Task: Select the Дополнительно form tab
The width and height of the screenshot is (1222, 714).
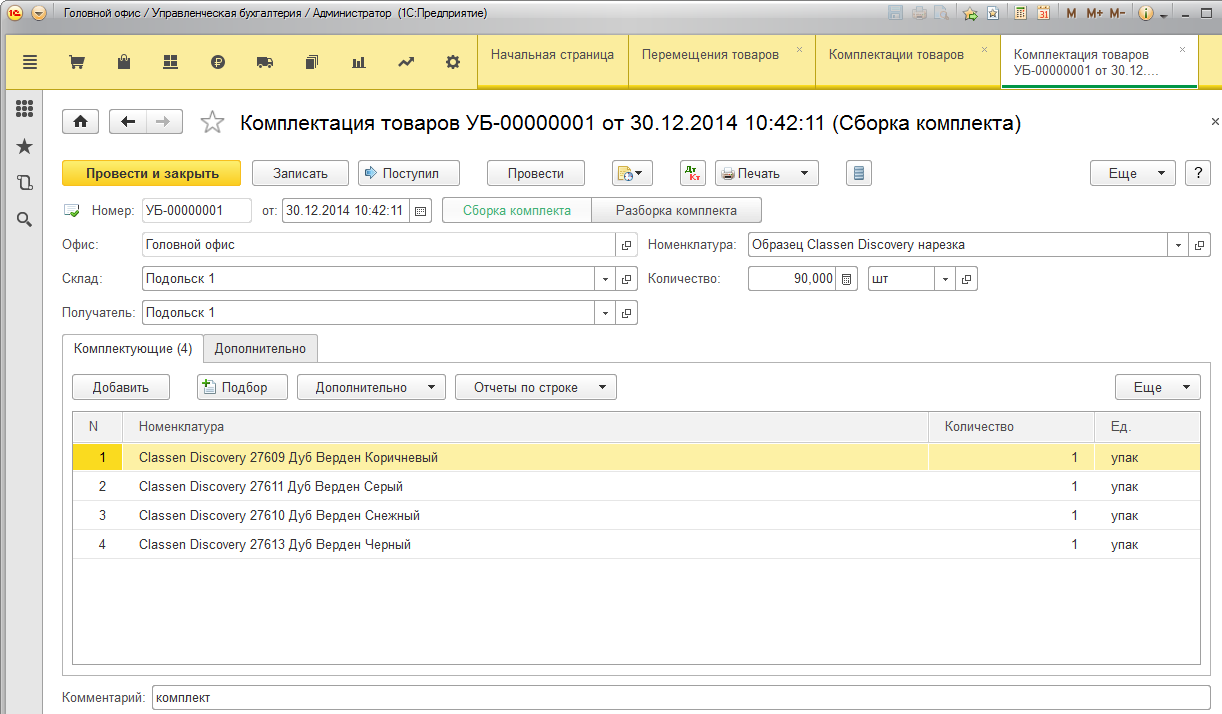Action: tap(261, 349)
